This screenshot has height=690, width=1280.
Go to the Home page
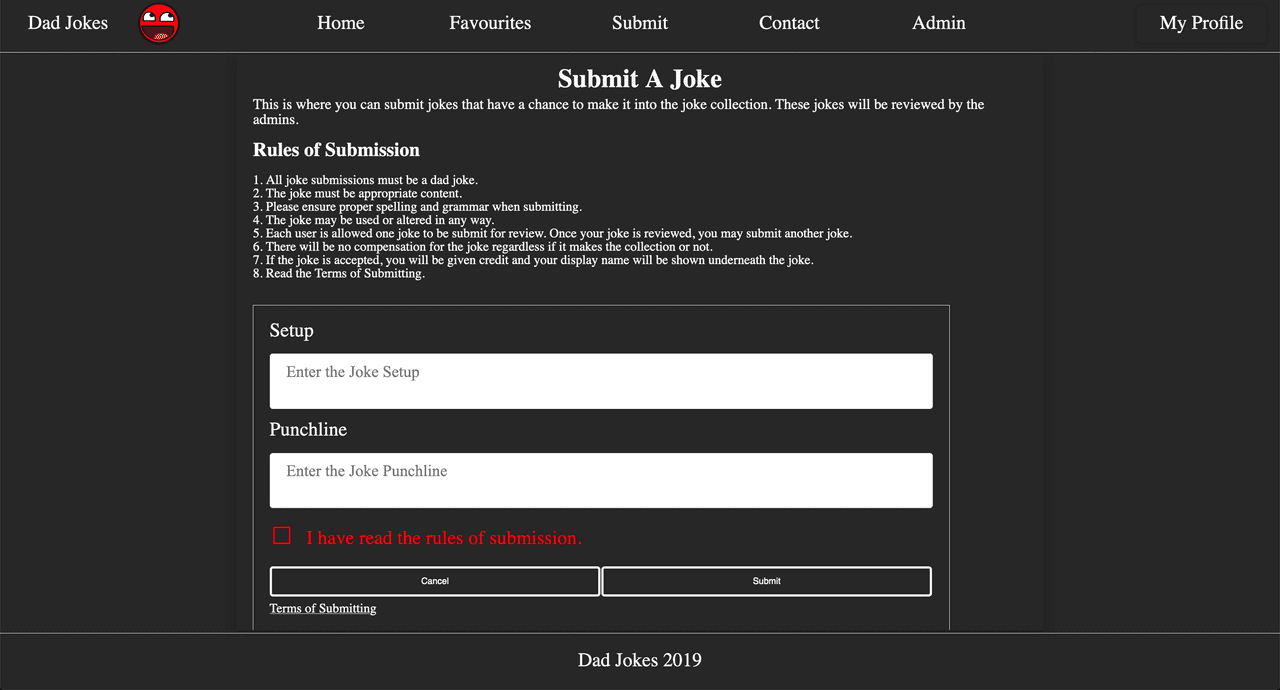point(341,23)
